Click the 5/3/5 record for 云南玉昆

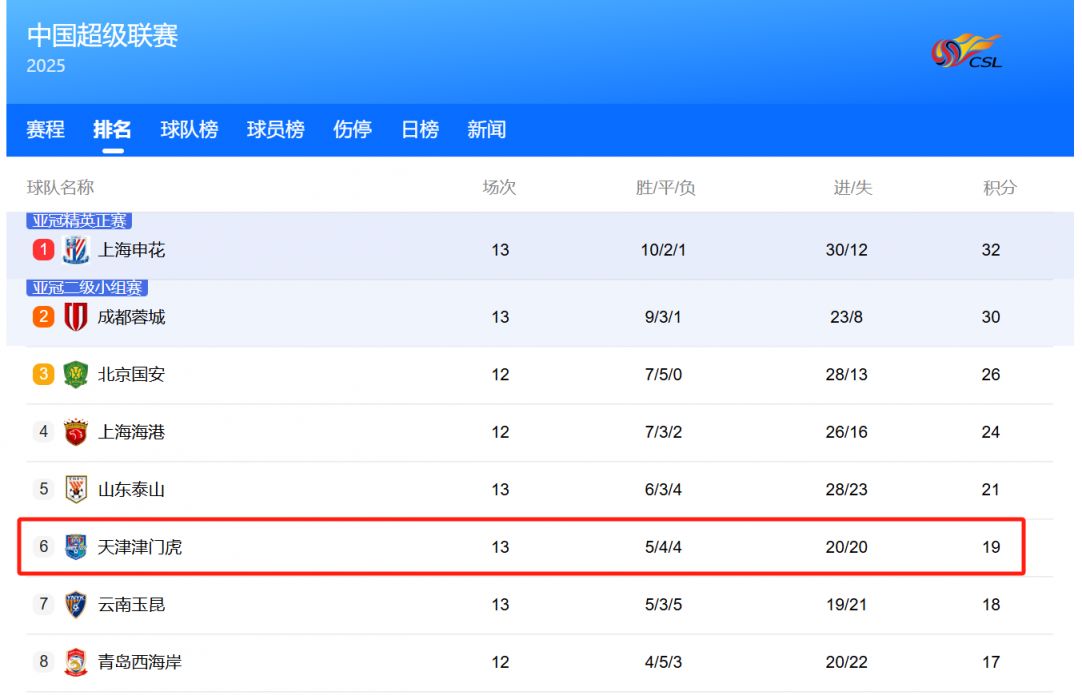coord(663,605)
